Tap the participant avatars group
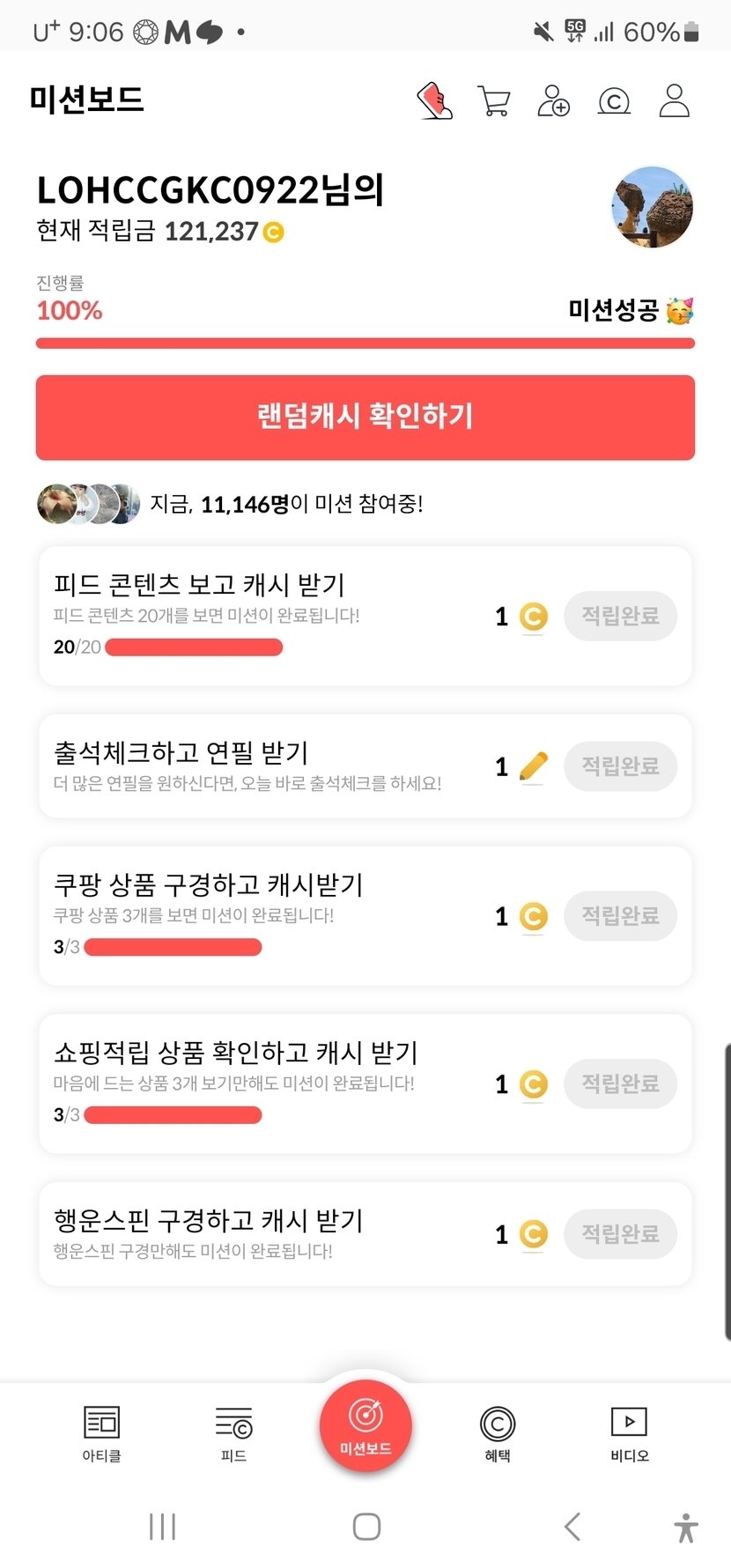731x1568 pixels. [x=88, y=504]
